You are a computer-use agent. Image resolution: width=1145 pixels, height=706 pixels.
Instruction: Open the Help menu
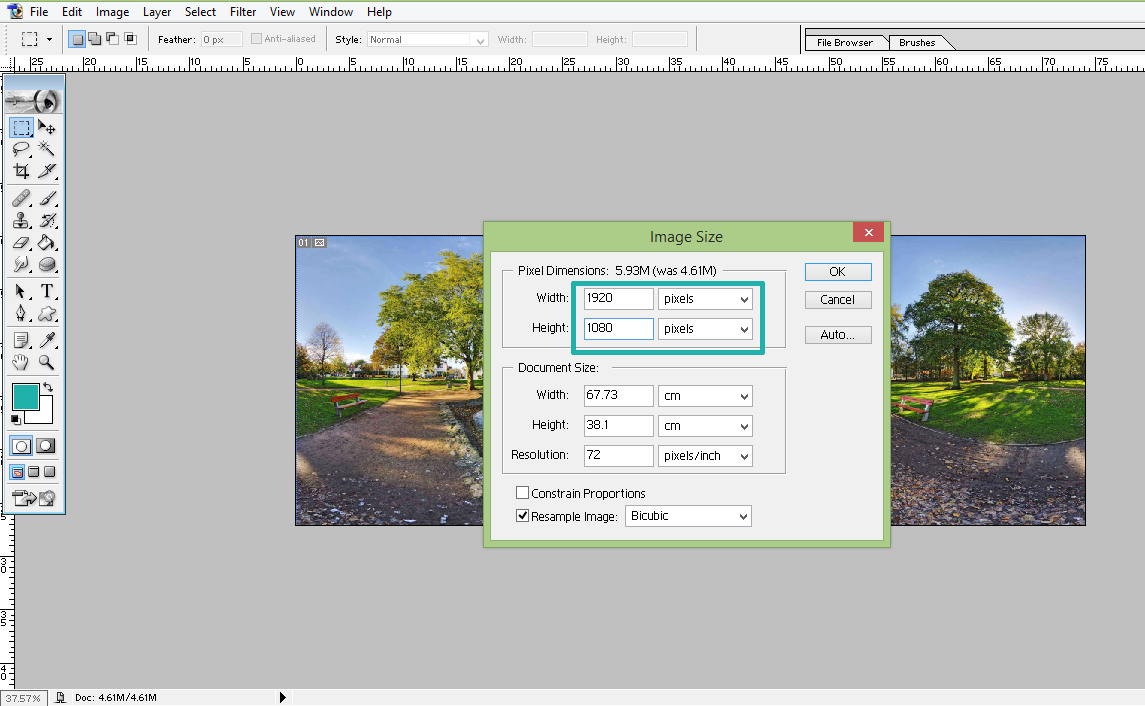tap(379, 12)
